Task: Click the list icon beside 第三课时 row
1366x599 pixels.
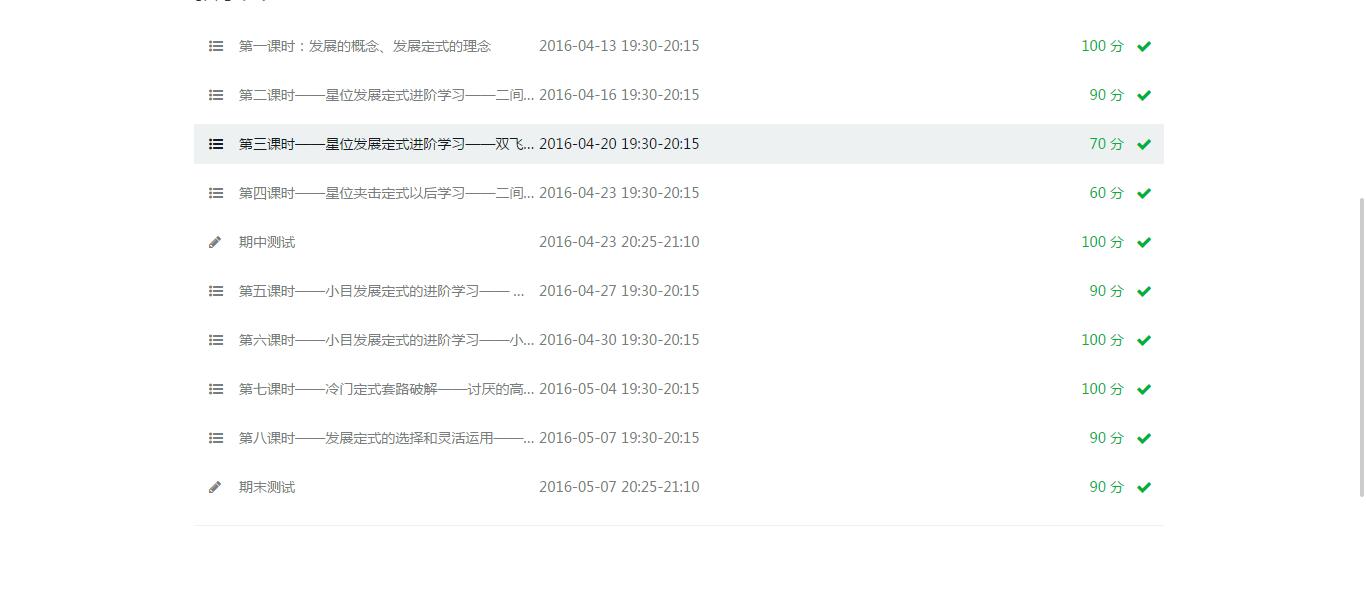Action: click(x=216, y=144)
